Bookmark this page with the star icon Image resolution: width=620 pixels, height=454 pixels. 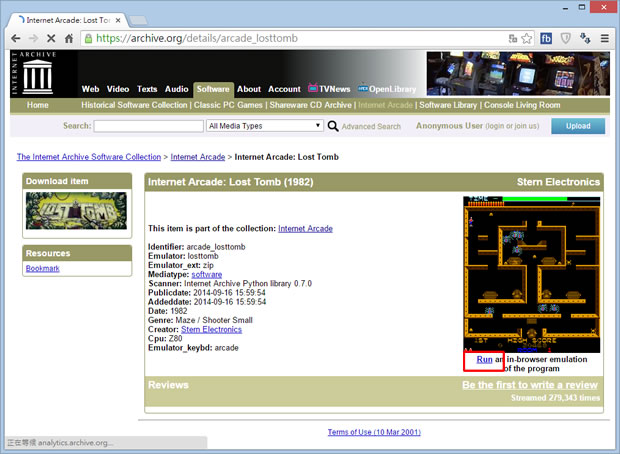(526, 38)
